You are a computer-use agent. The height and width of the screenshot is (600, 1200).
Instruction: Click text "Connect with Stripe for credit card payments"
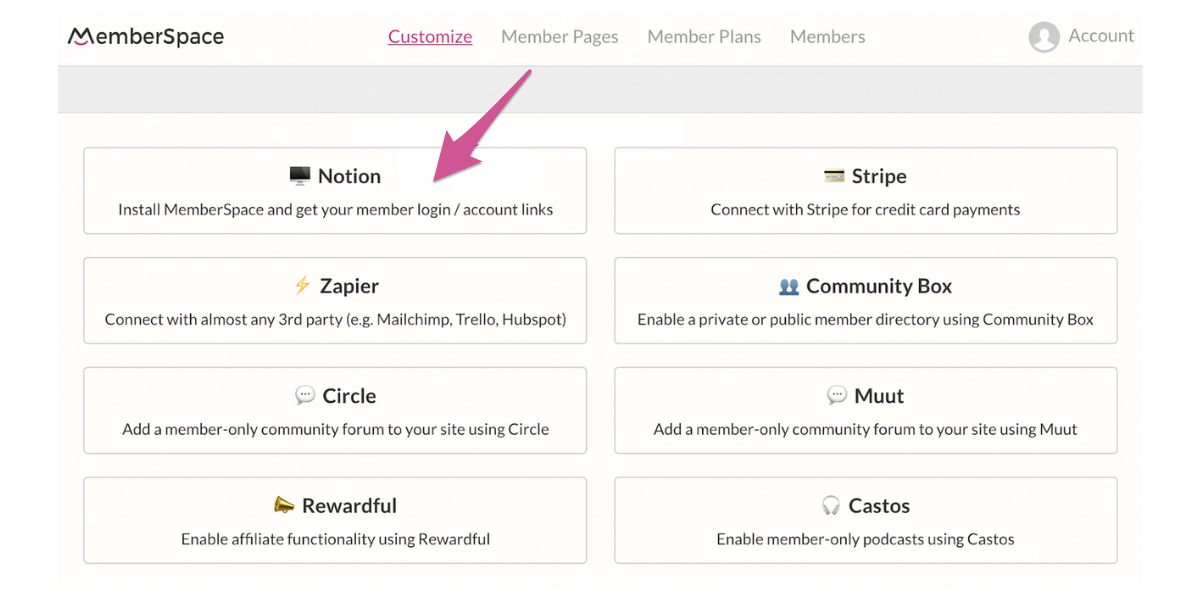(x=866, y=210)
